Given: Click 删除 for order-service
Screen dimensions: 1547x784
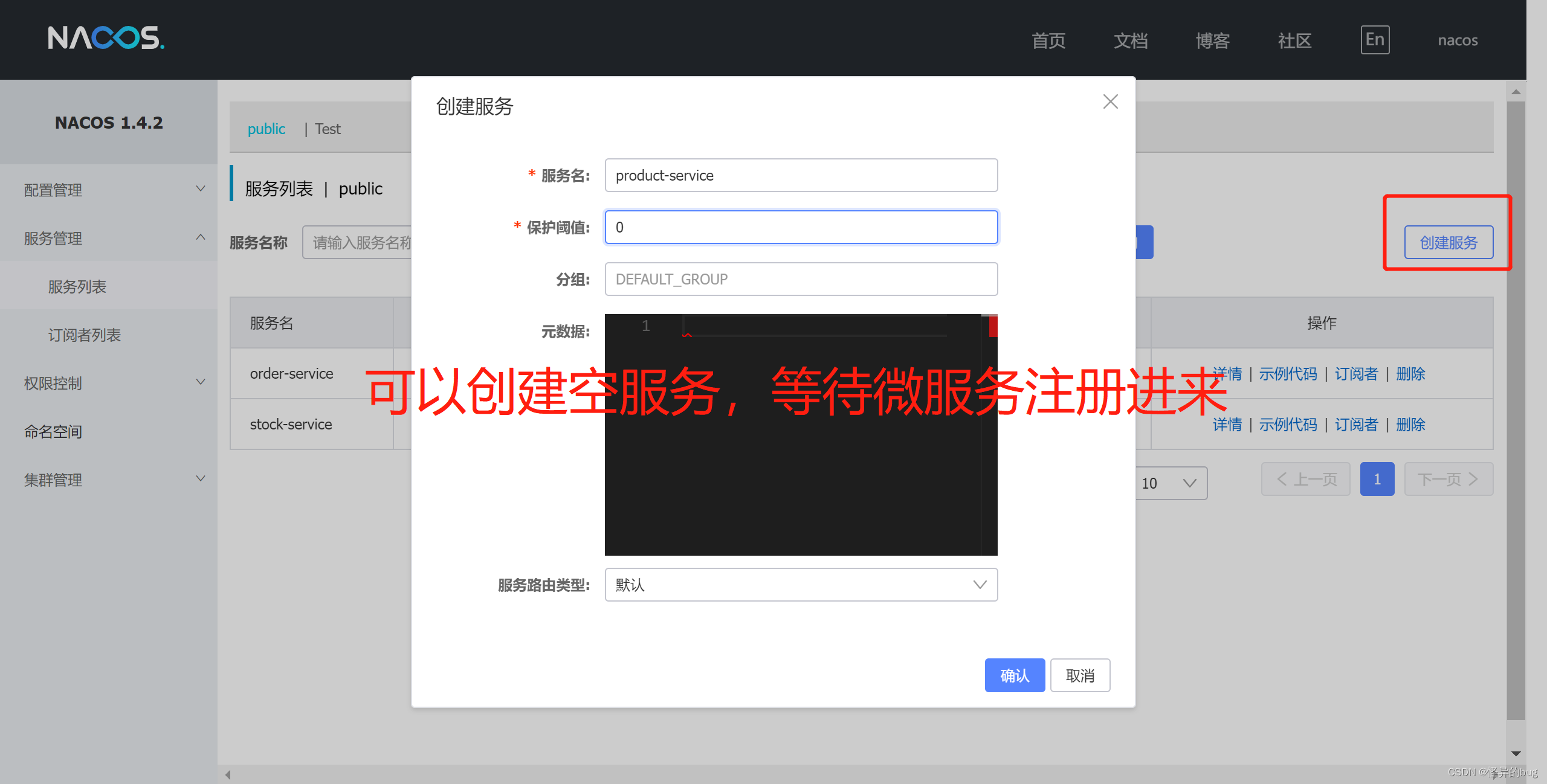Looking at the screenshot, I should click(1410, 374).
